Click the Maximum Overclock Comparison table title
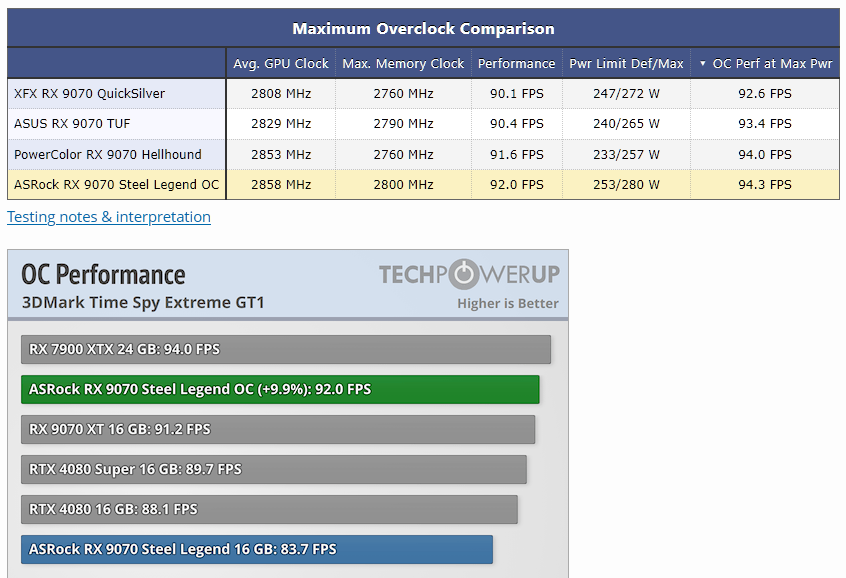 click(423, 28)
